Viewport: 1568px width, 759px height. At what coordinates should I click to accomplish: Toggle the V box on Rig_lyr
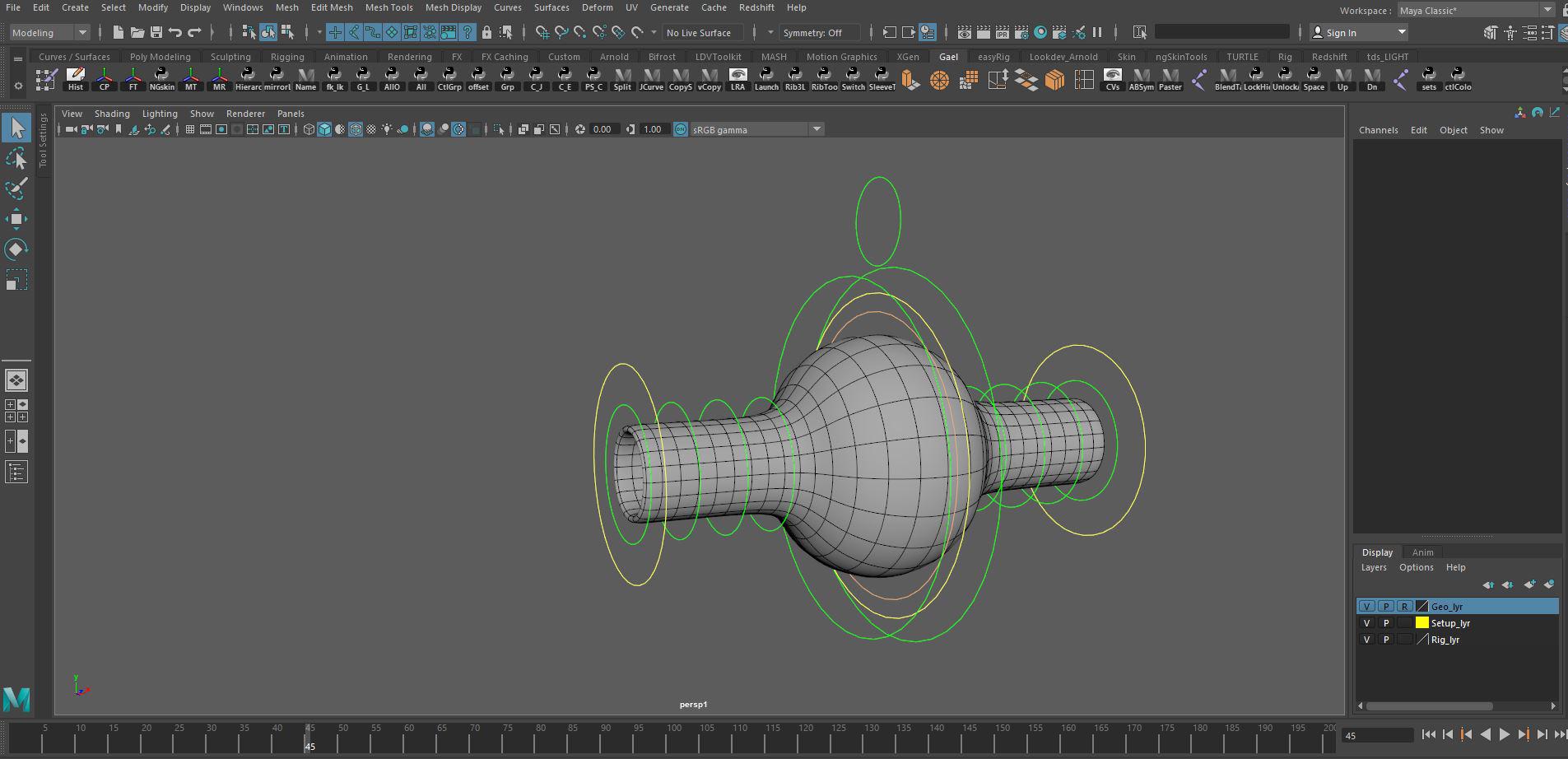[x=1367, y=640]
